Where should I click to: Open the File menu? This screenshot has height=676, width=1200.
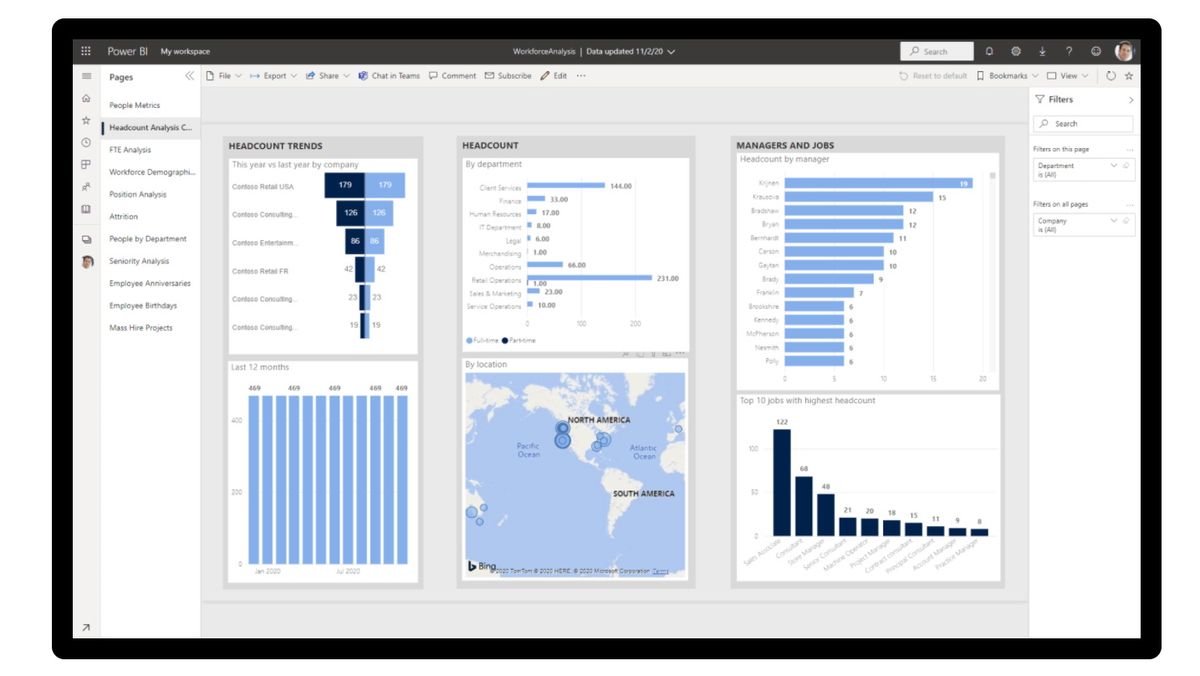tap(224, 75)
